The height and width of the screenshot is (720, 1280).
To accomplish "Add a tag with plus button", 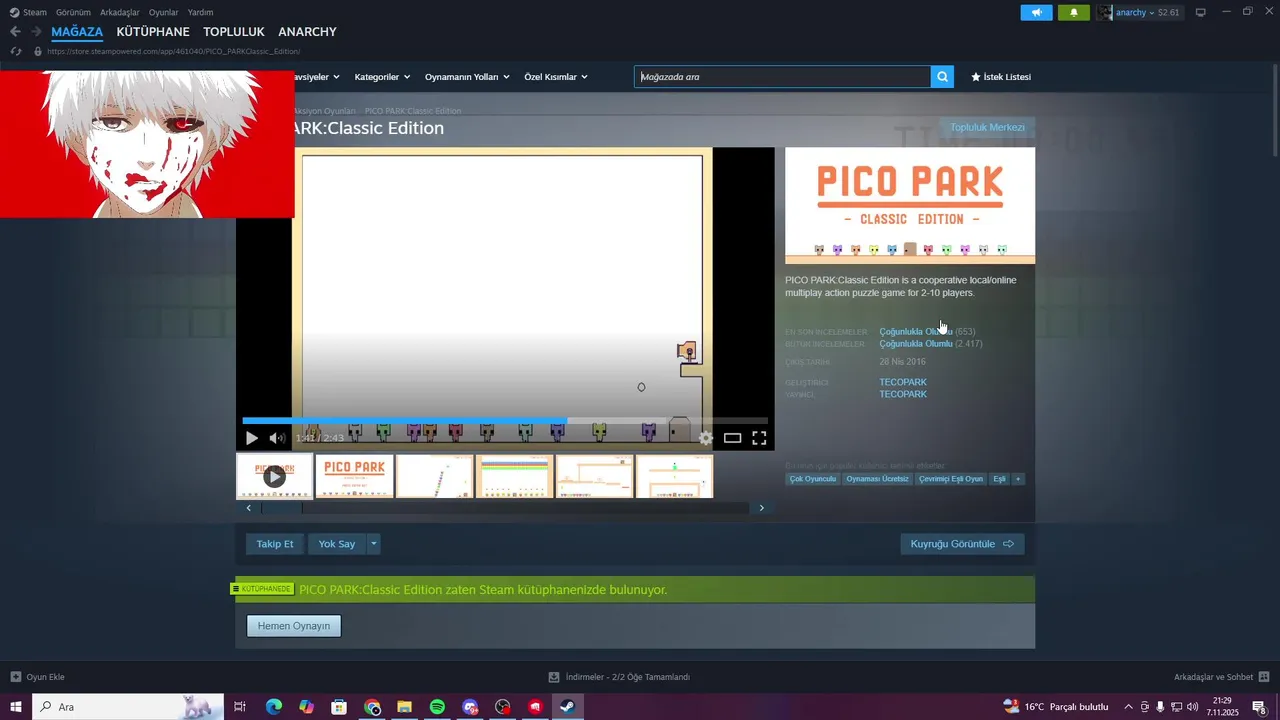I will pos(1018,479).
